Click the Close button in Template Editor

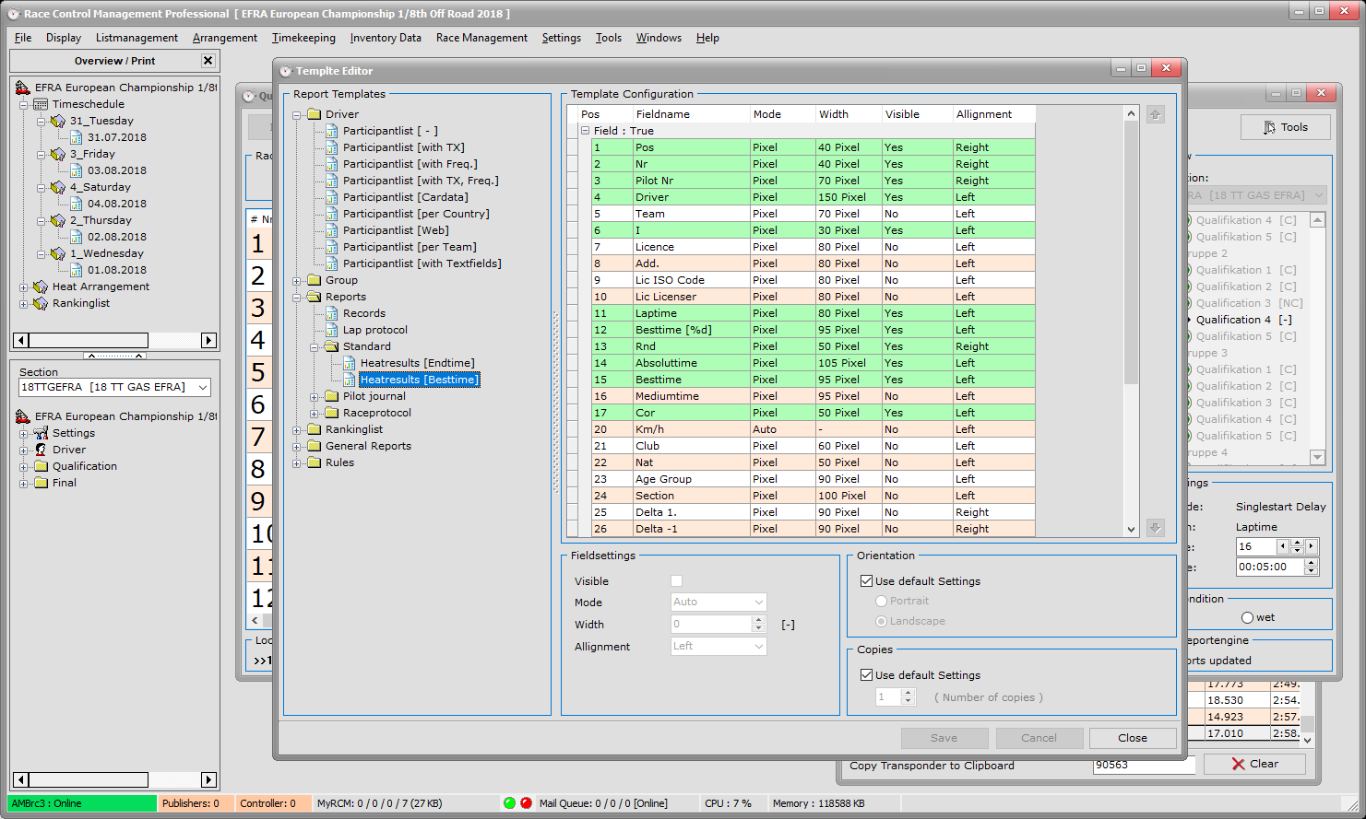click(x=1132, y=738)
